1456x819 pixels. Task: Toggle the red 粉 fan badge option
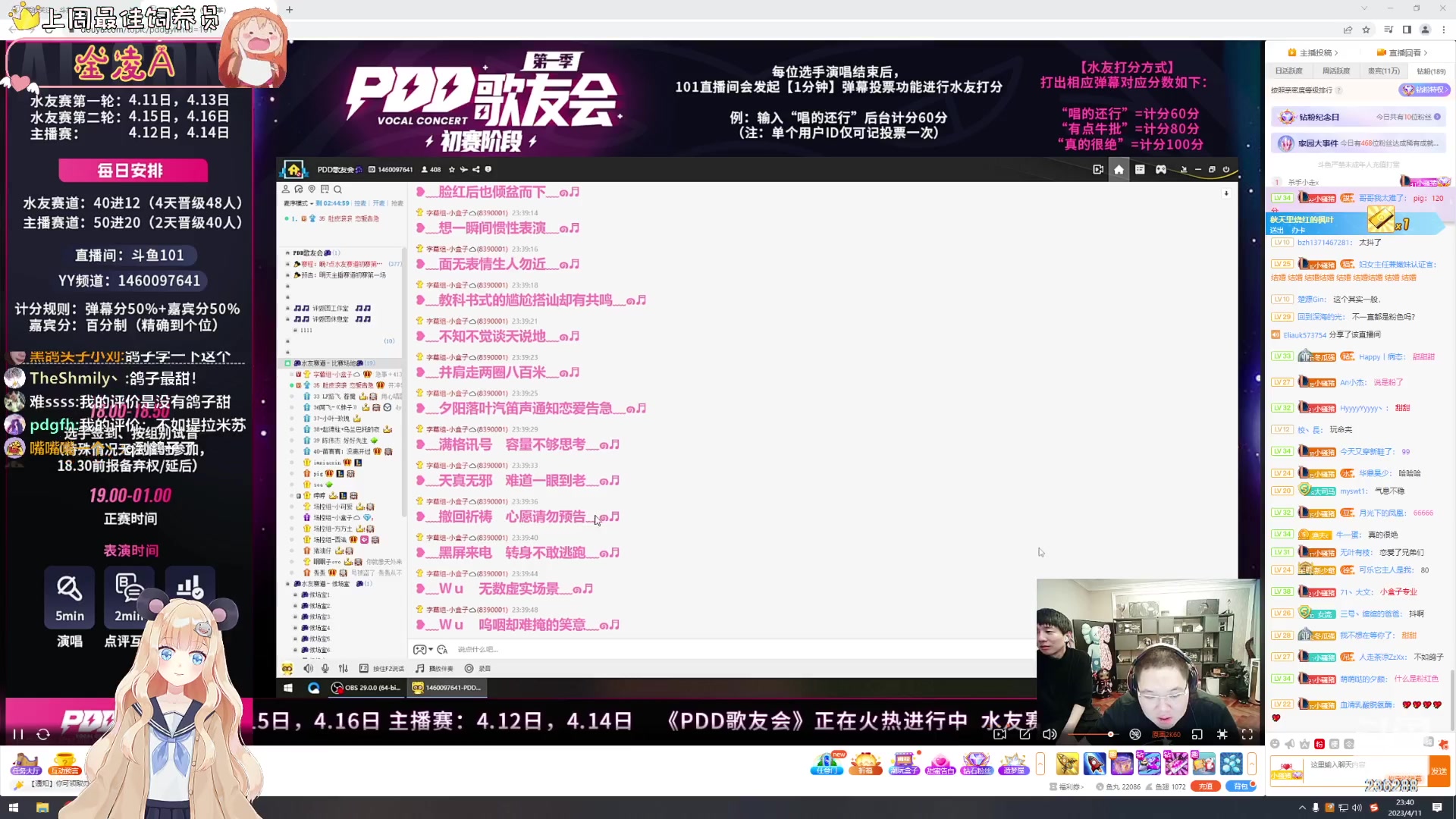tap(1319, 744)
